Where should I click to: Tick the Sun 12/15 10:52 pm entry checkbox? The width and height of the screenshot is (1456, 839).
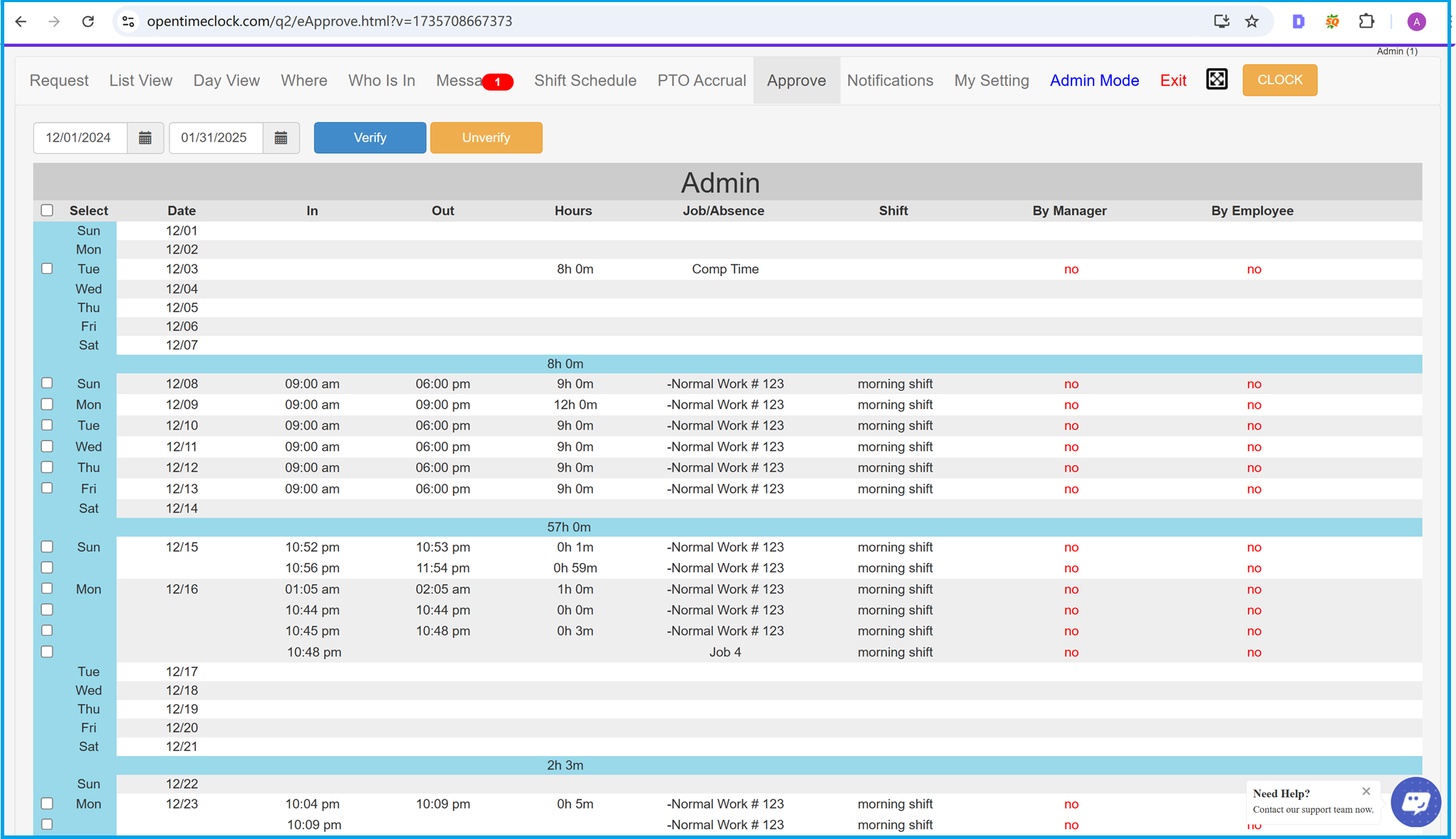pos(47,547)
